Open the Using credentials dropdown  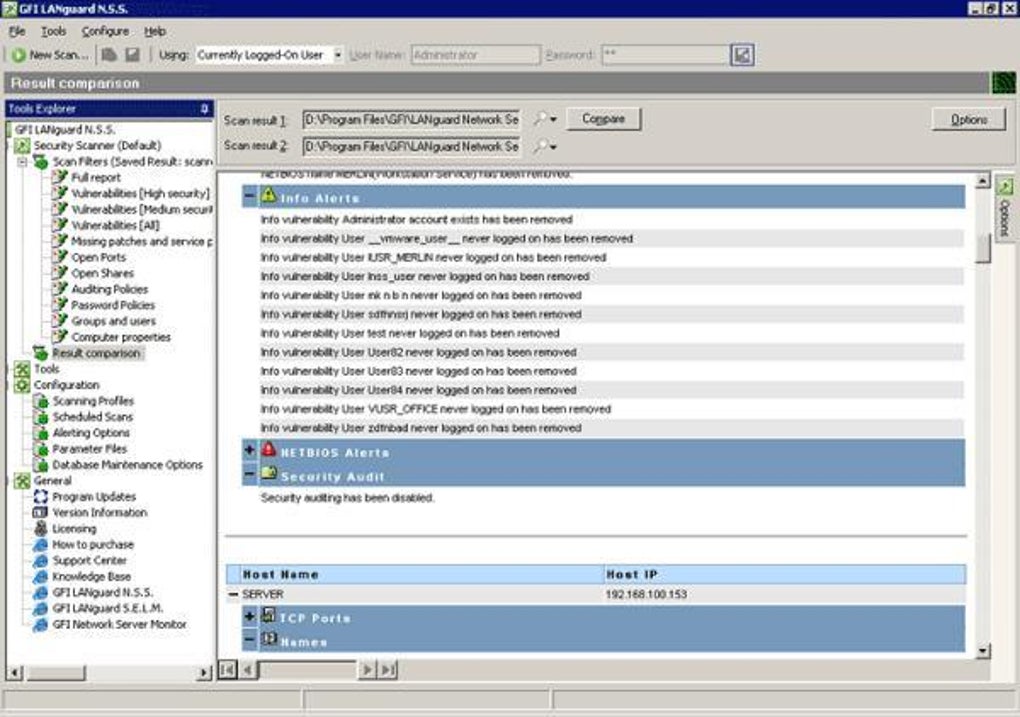pos(338,55)
